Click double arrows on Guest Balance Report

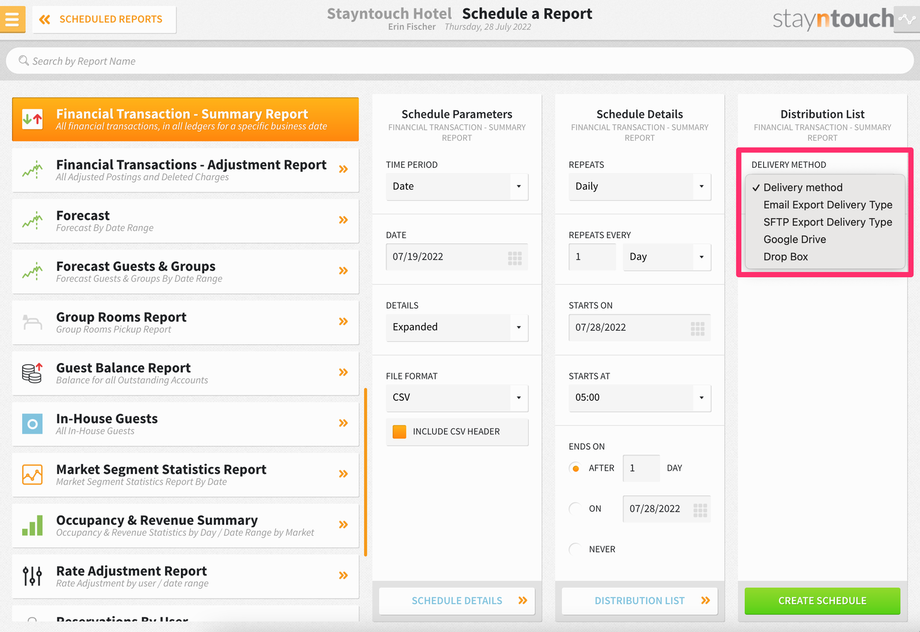tap(343, 372)
